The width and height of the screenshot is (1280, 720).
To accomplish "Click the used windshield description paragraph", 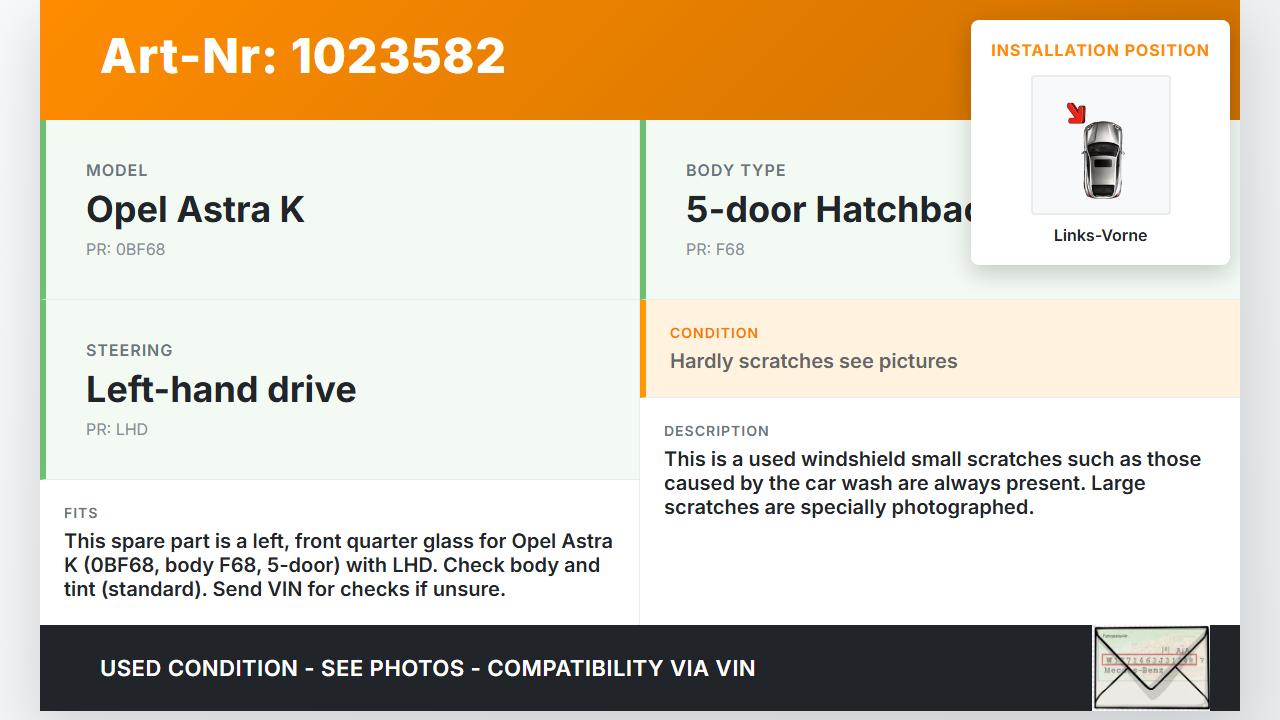I will pos(932,483).
